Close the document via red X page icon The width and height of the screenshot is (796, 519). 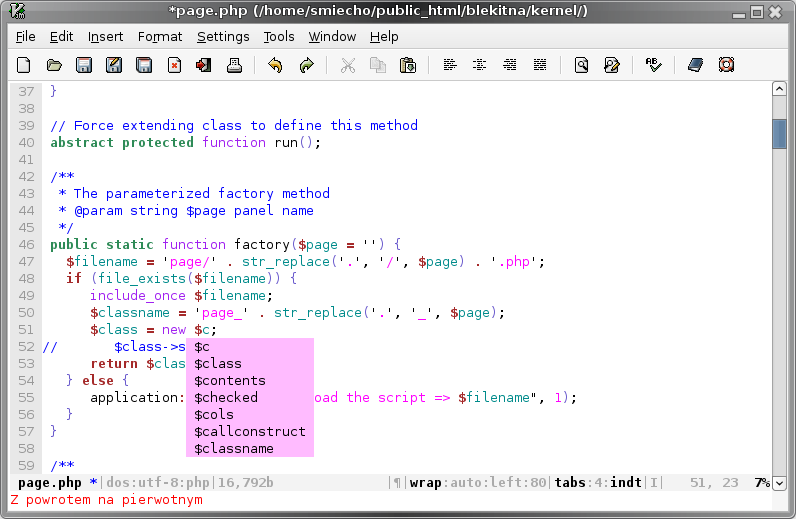coord(174,65)
